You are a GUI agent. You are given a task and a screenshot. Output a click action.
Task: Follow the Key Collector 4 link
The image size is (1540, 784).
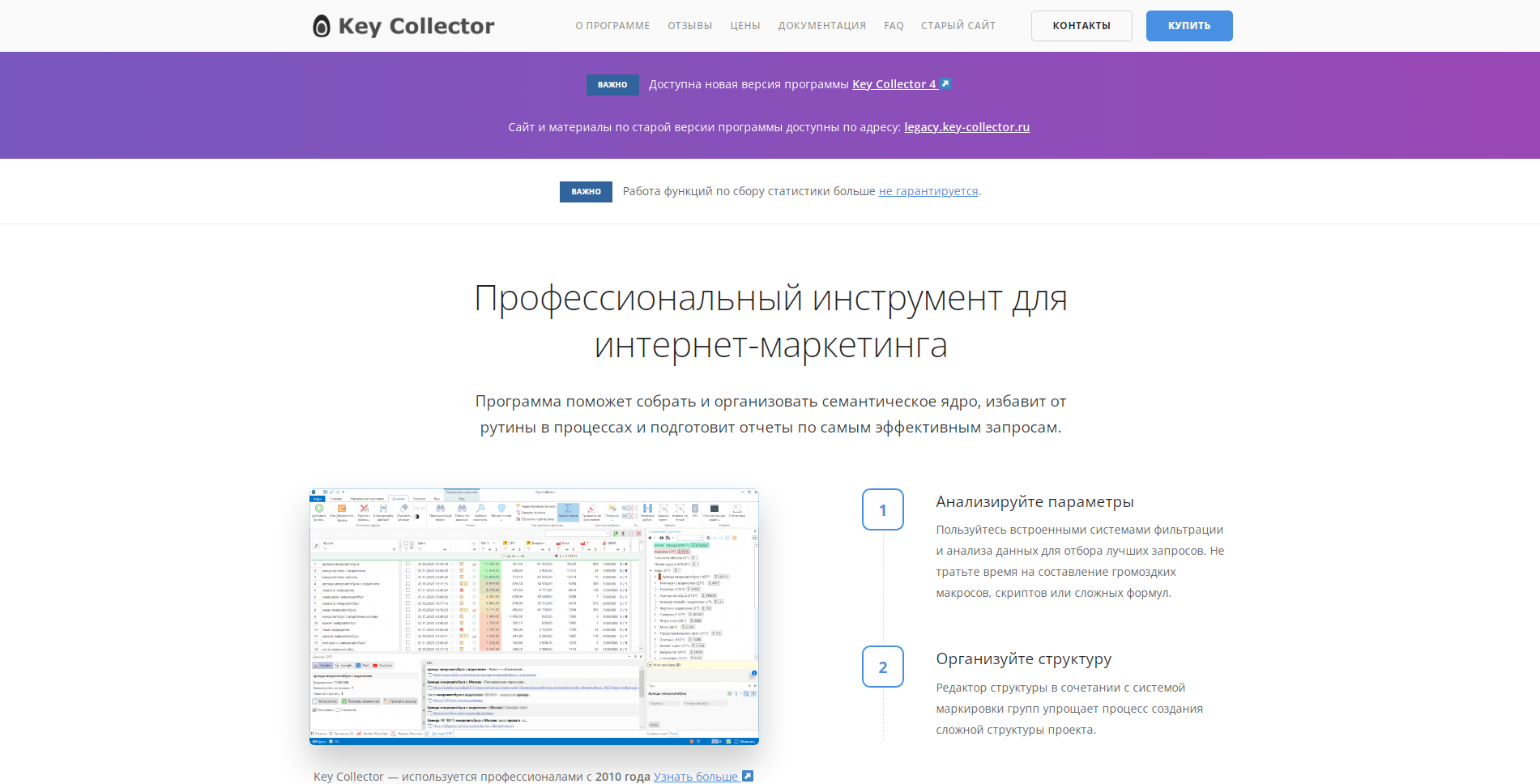894,84
